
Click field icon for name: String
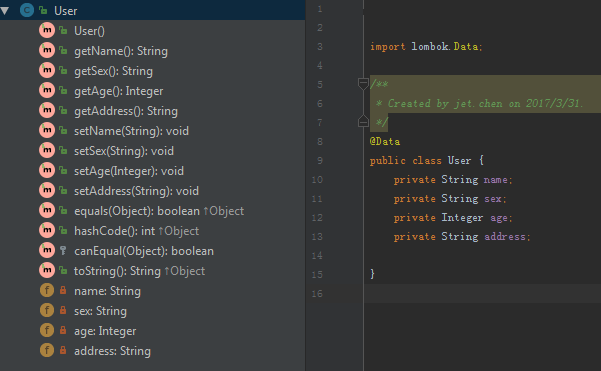tap(47, 290)
